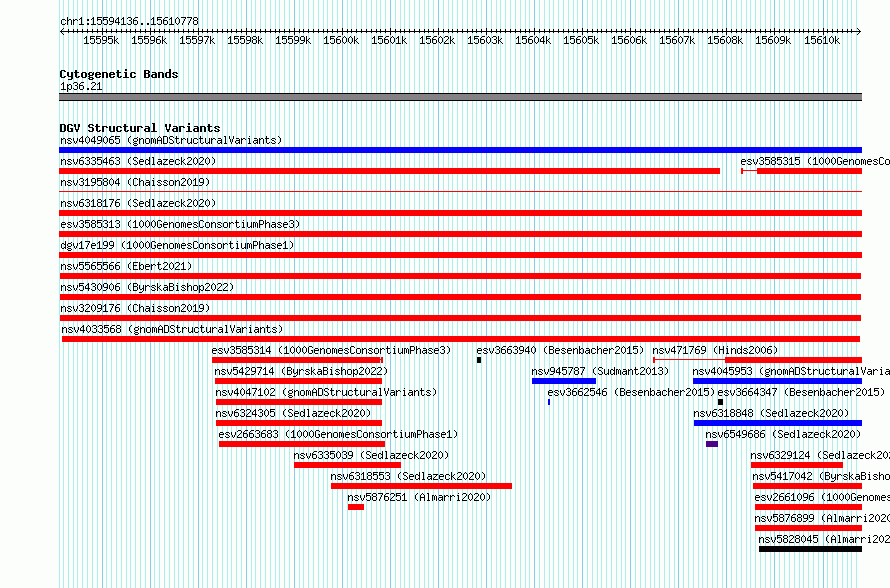Click the nsv4049065 gnomAD variant label
This screenshot has height=588, width=890.
[171, 140]
